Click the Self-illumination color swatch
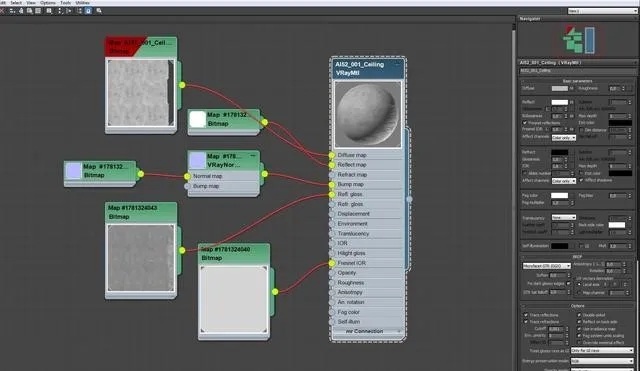Screen dimensions: 640x371 tap(560, 246)
